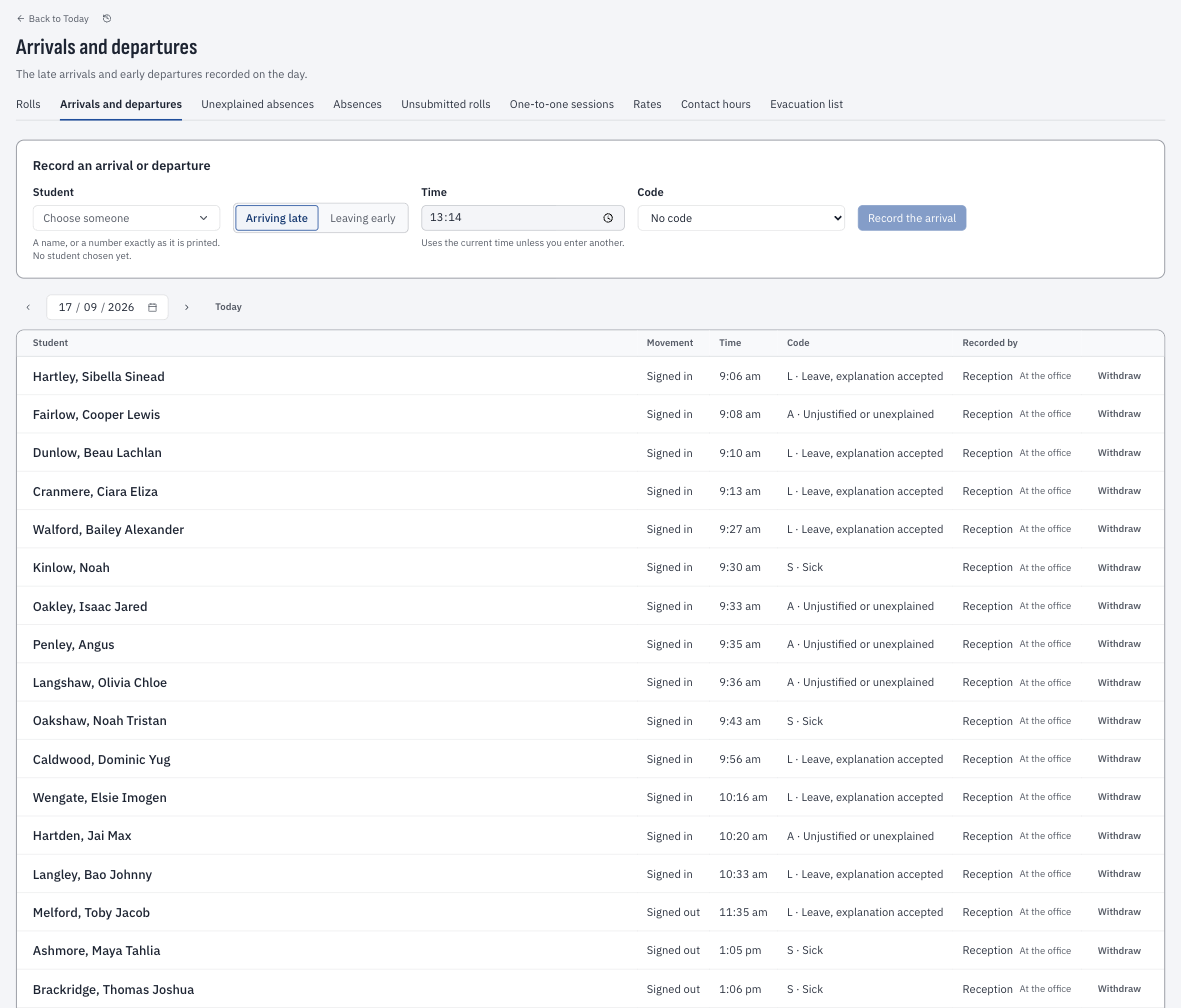Viewport: 1181px width, 1008px height.
Task: Switch to the Rates tab
Action: click(x=648, y=105)
